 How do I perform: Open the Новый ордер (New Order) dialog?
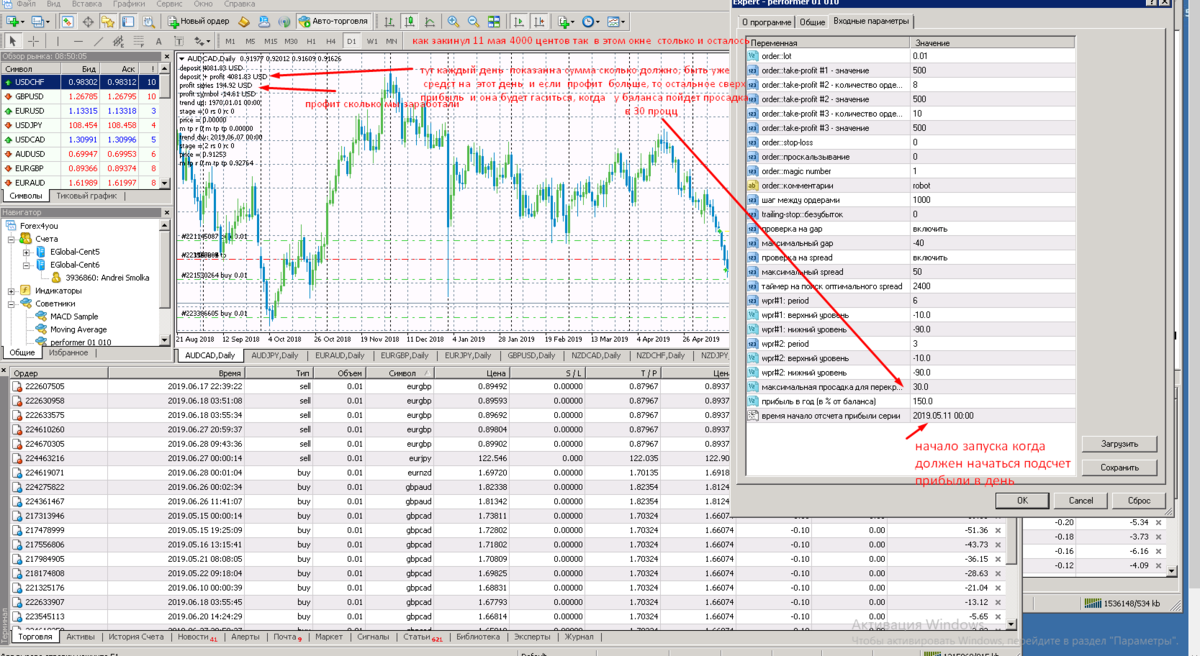pyautogui.click(x=200, y=21)
